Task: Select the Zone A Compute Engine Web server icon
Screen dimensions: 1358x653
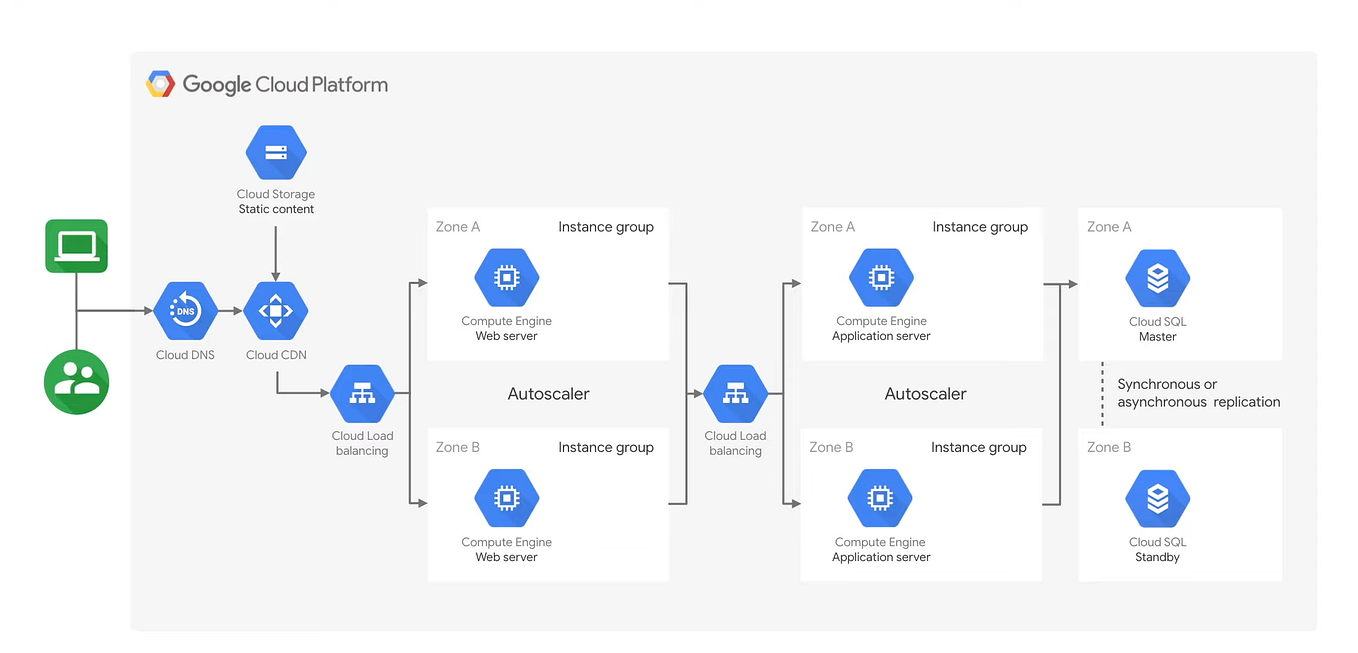Action: pos(507,277)
